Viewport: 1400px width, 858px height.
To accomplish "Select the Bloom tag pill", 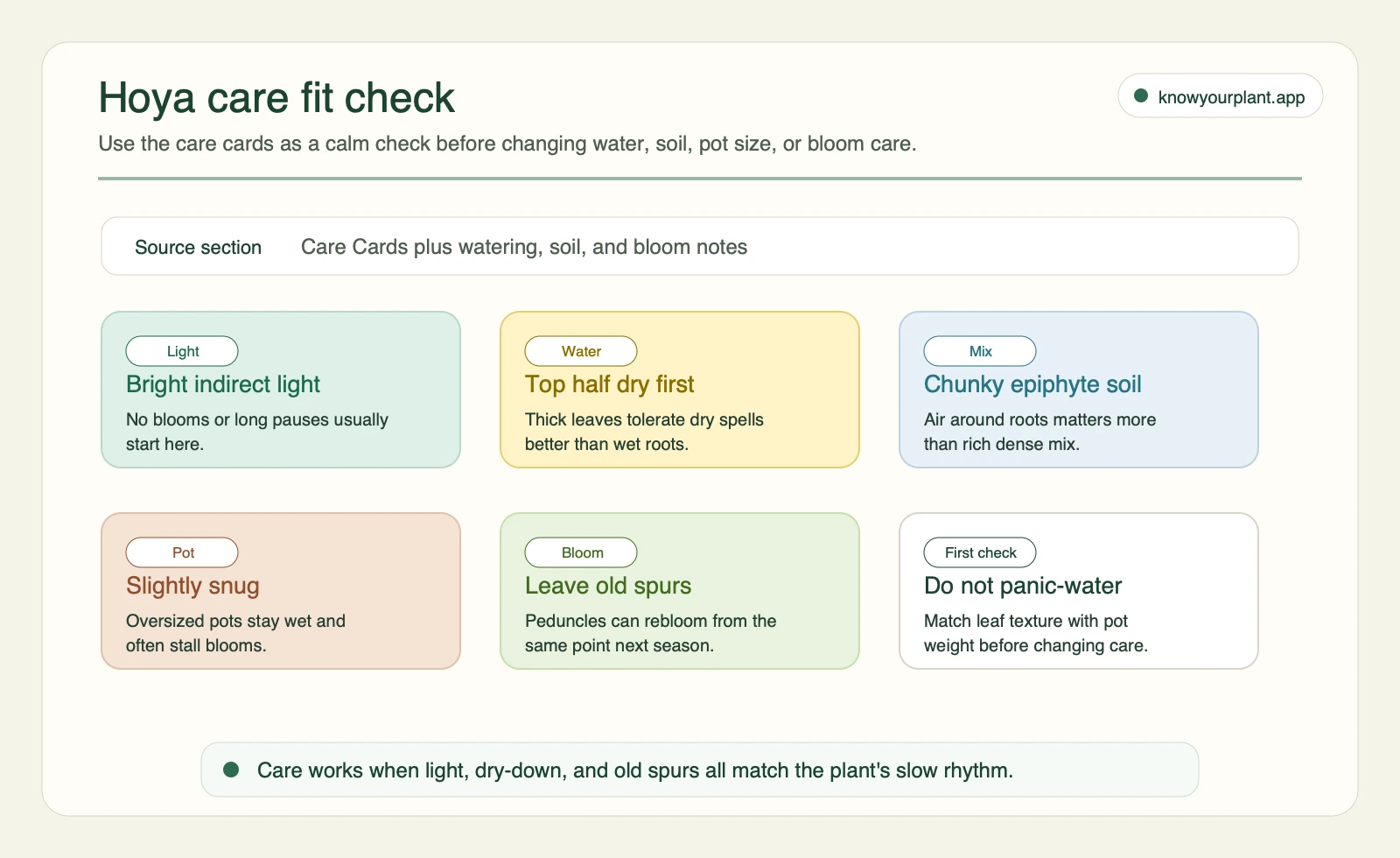I will (x=581, y=552).
